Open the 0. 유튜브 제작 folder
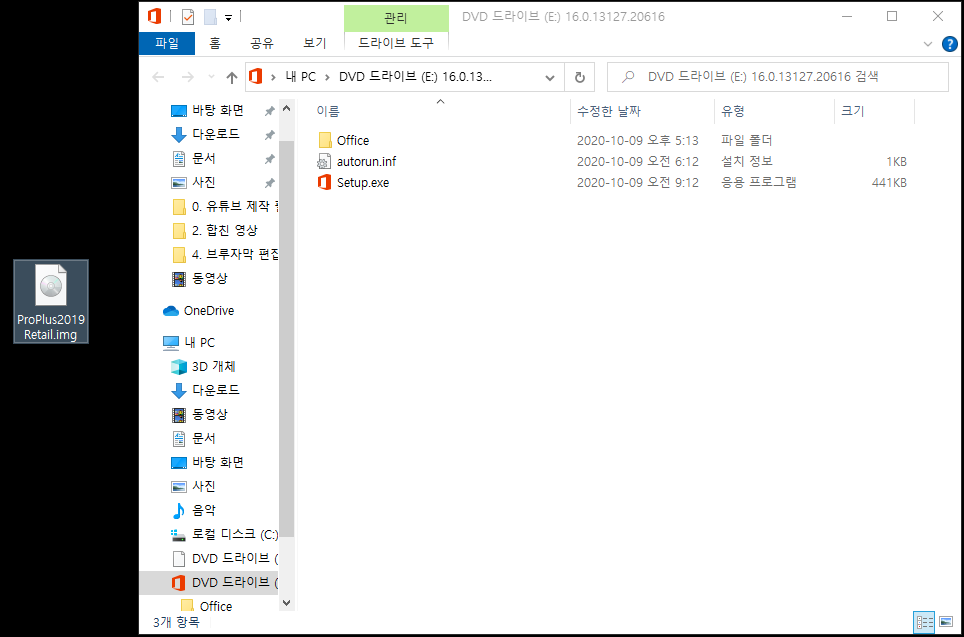The width and height of the screenshot is (964, 637). pyautogui.click(x=225, y=206)
